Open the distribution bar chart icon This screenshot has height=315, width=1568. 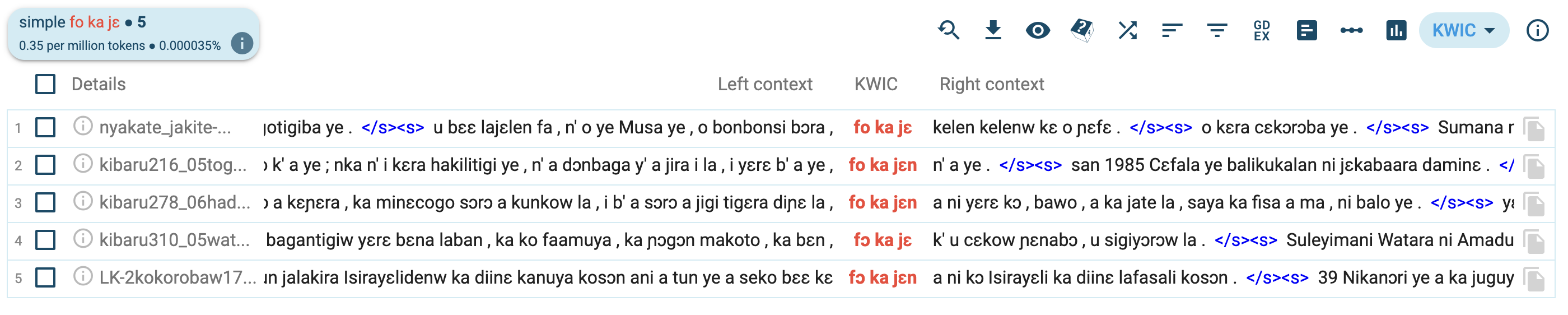(1396, 30)
